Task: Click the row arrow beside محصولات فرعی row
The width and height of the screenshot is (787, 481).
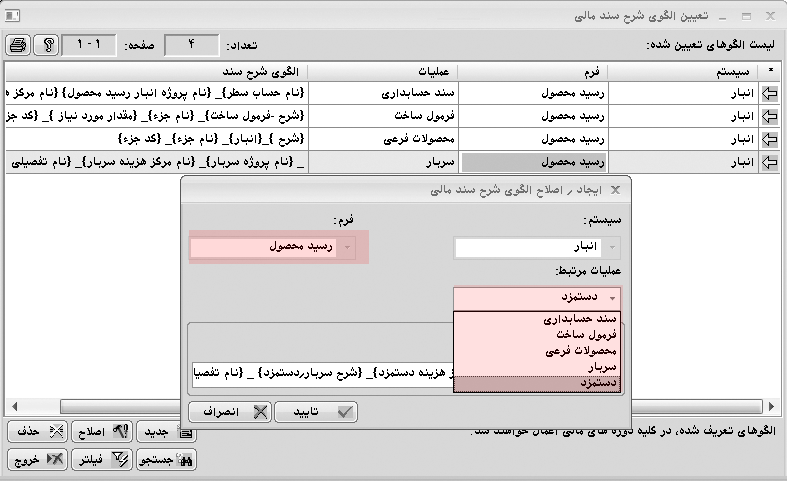Action: [x=770, y=139]
